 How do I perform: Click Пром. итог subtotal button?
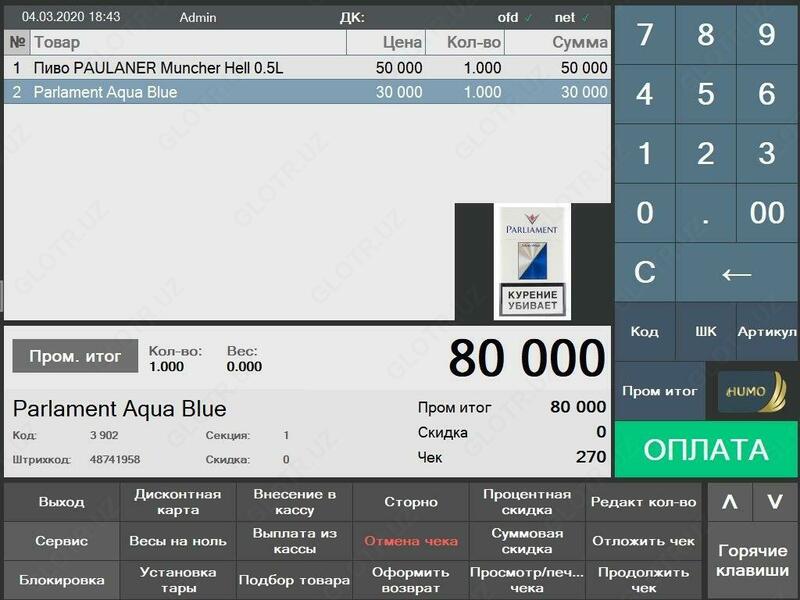[75, 357]
